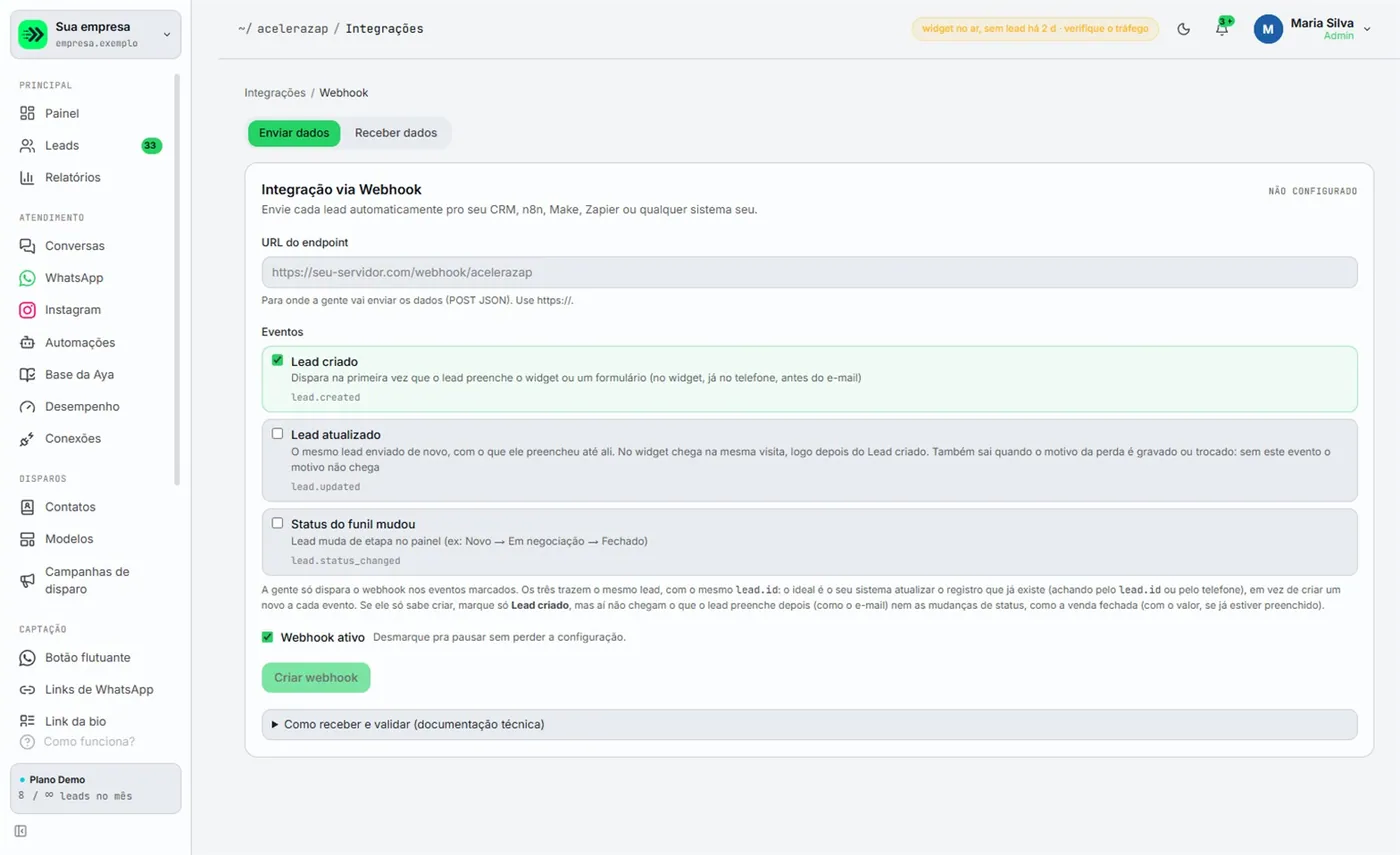Click the NÃO CONFIGURADO status label
Screen dimensions: 1400x855
click(x=1313, y=191)
